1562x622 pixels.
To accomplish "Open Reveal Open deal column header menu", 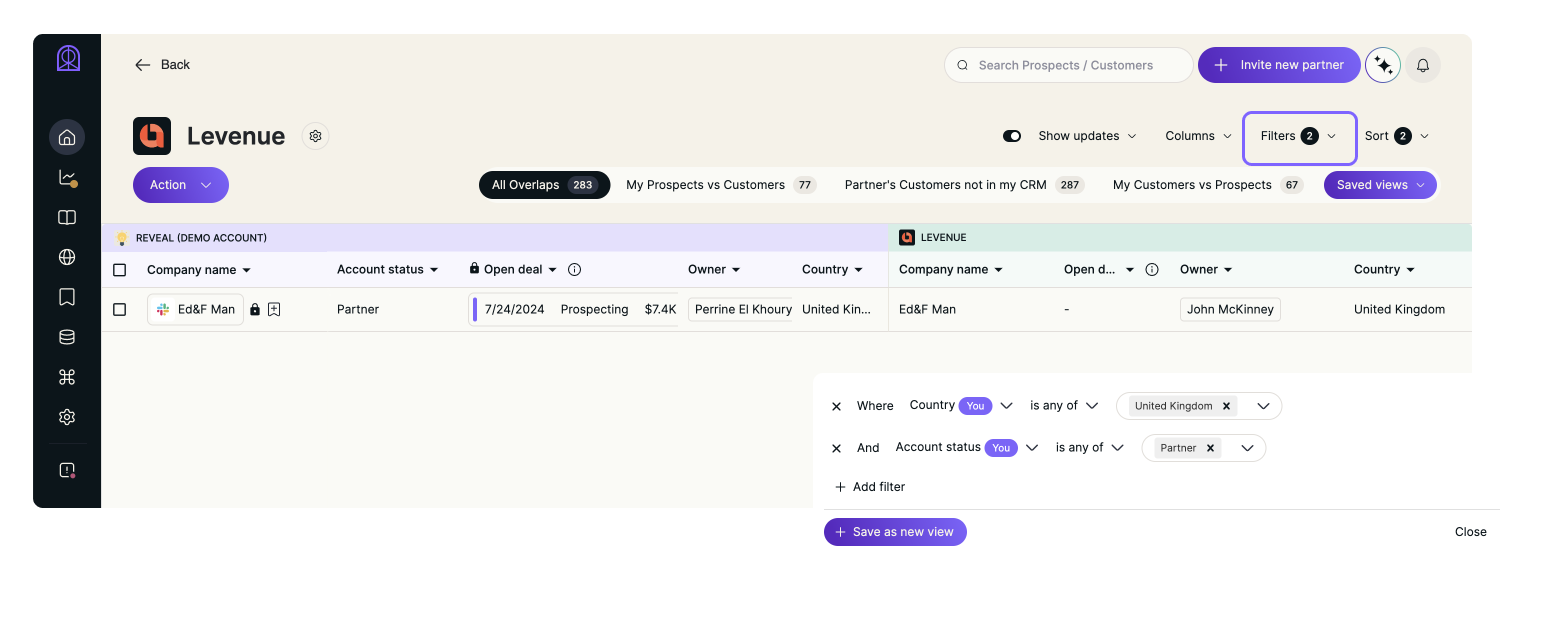I will 513,270.
